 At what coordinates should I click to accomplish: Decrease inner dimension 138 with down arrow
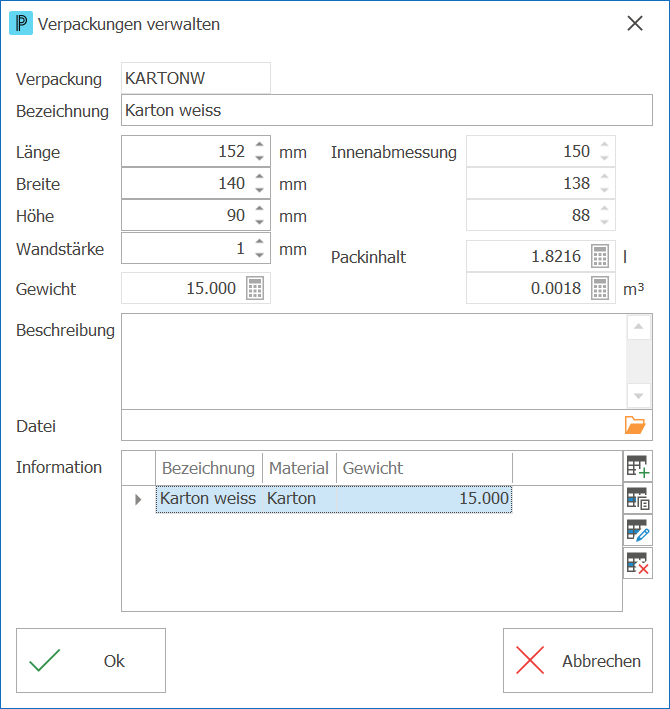click(x=604, y=190)
